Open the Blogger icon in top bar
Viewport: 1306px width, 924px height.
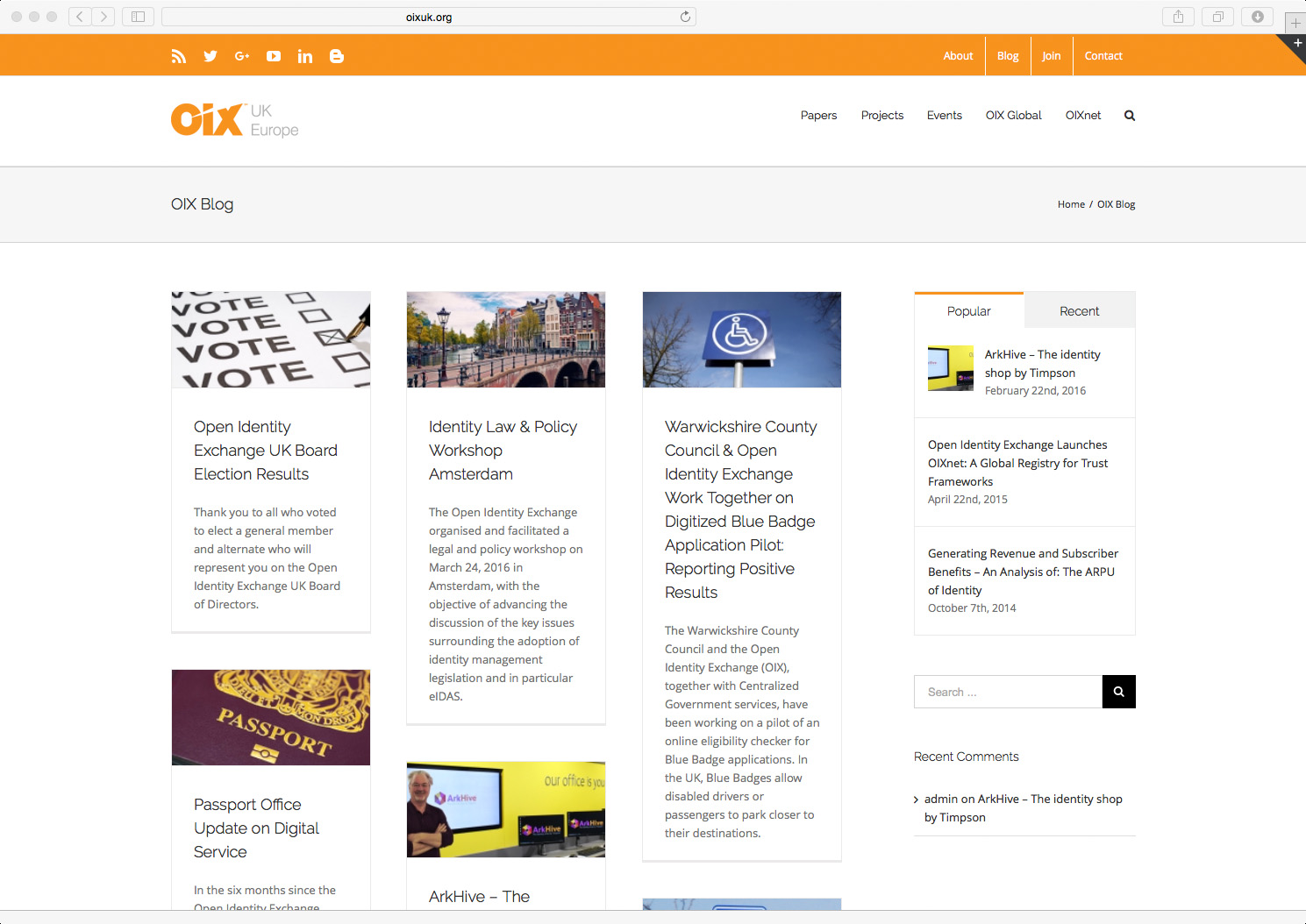pos(337,56)
